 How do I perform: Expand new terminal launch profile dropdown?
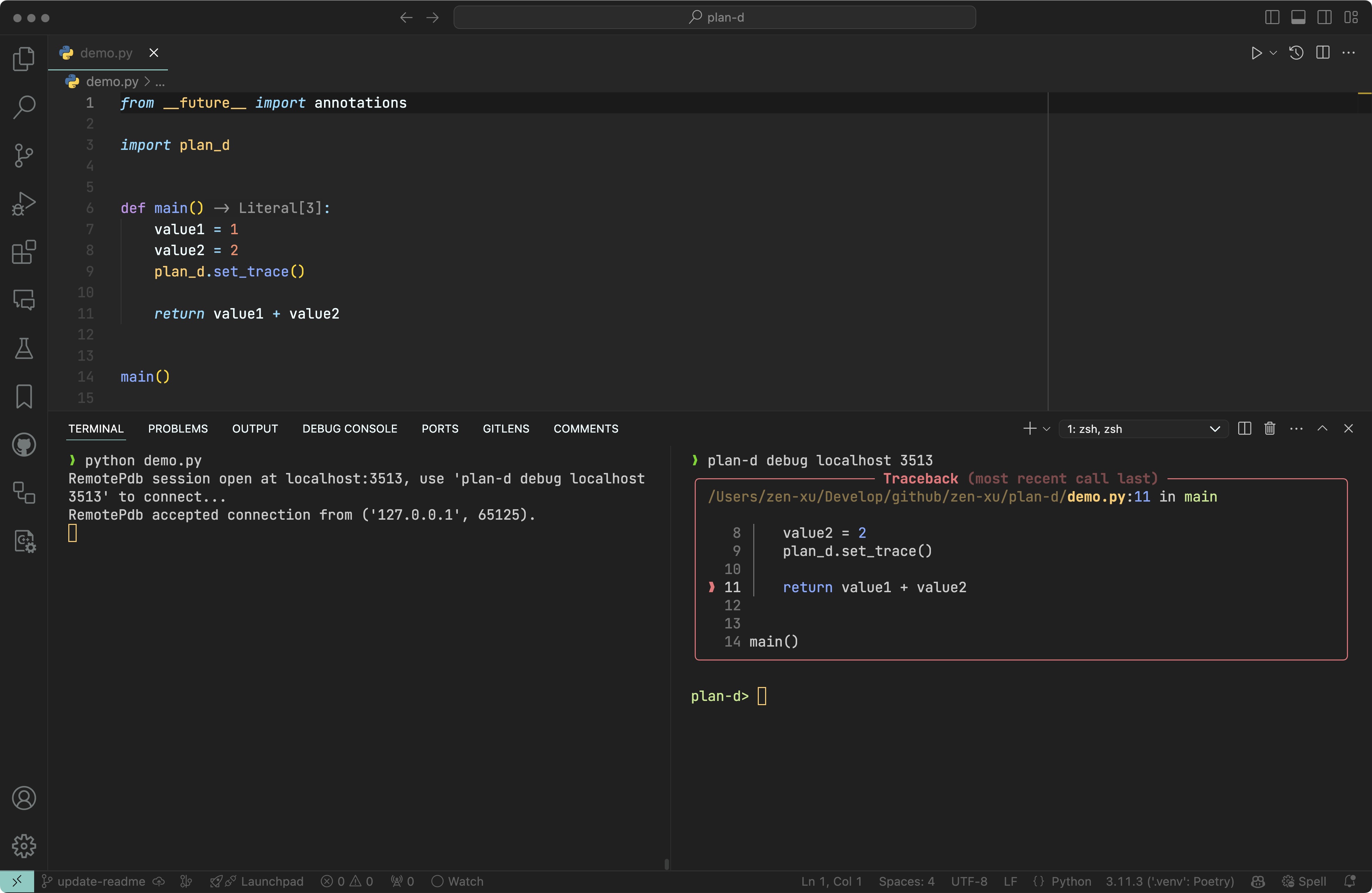pos(1047,429)
